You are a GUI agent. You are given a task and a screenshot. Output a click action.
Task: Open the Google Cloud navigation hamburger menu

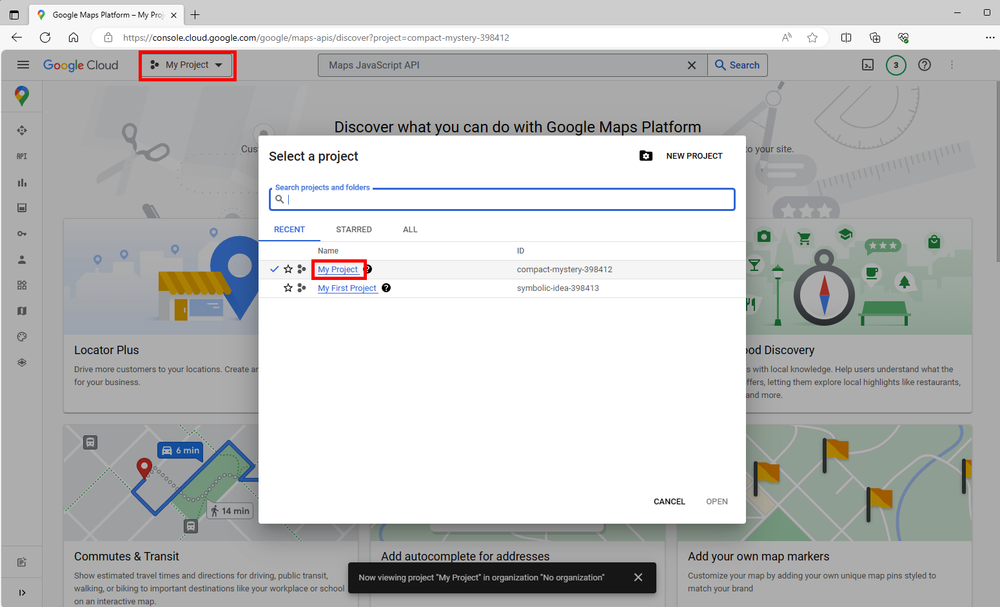(x=23, y=65)
